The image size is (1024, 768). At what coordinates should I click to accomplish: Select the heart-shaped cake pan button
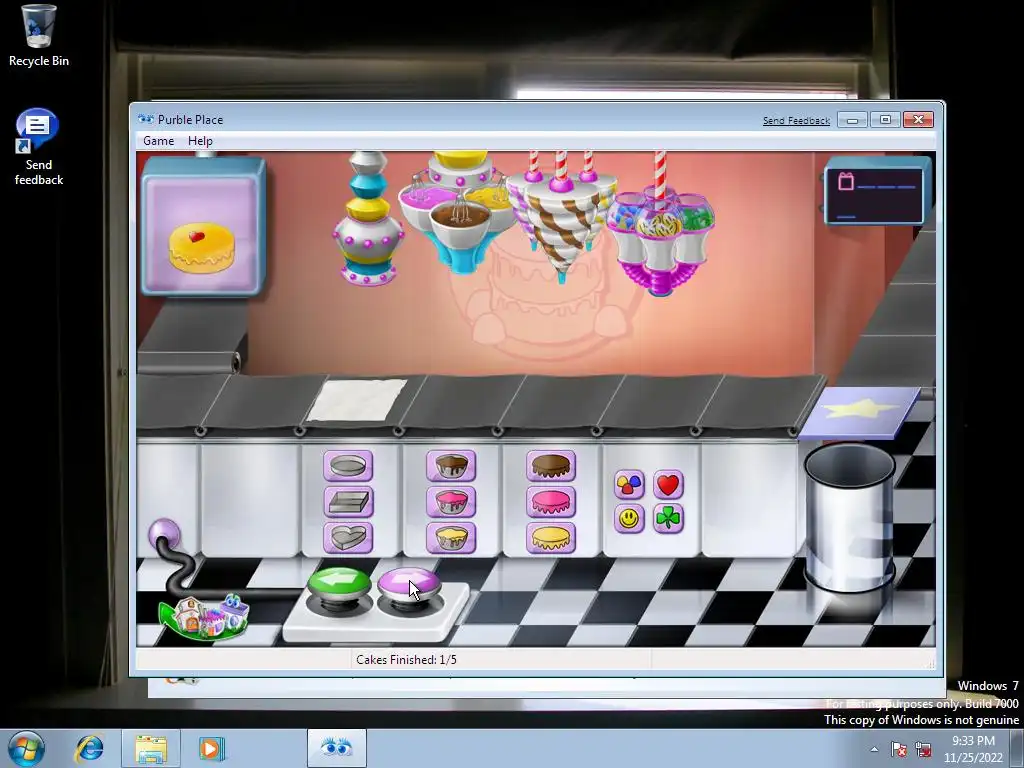pos(348,538)
